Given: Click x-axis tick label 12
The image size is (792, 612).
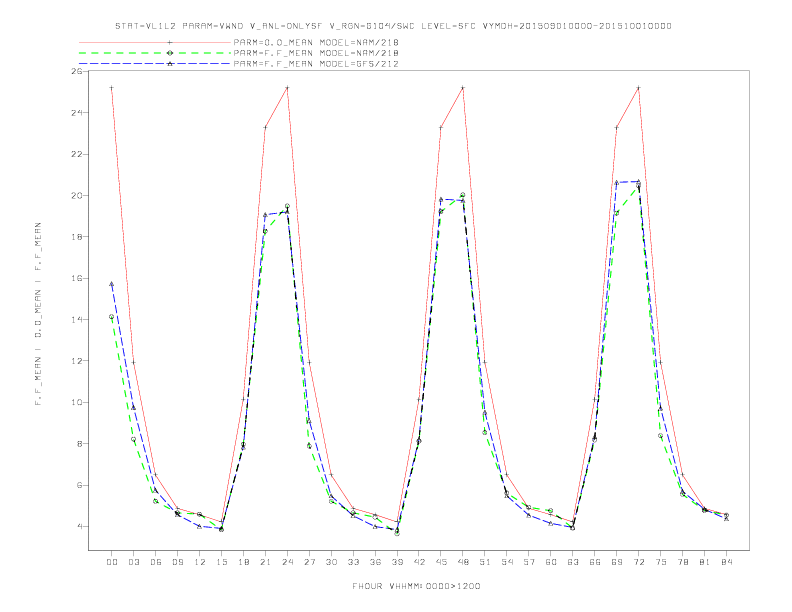Looking at the screenshot, I should point(200,562).
